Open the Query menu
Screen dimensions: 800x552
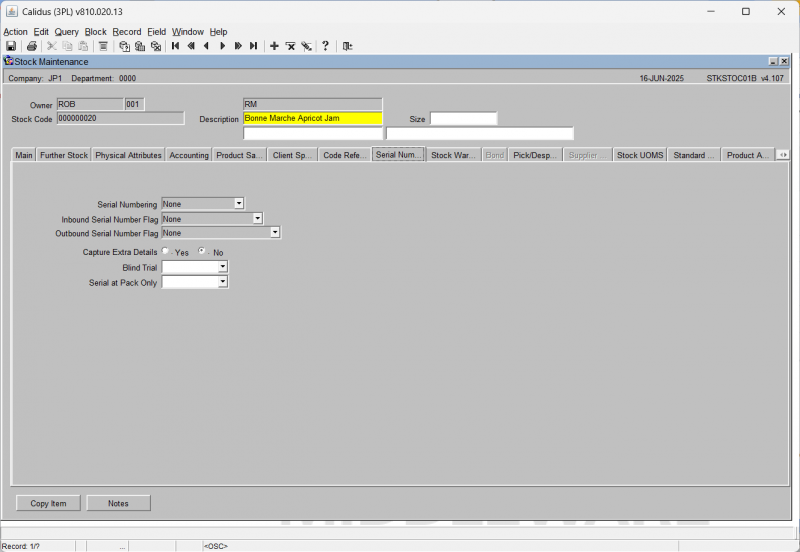click(67, 32)
